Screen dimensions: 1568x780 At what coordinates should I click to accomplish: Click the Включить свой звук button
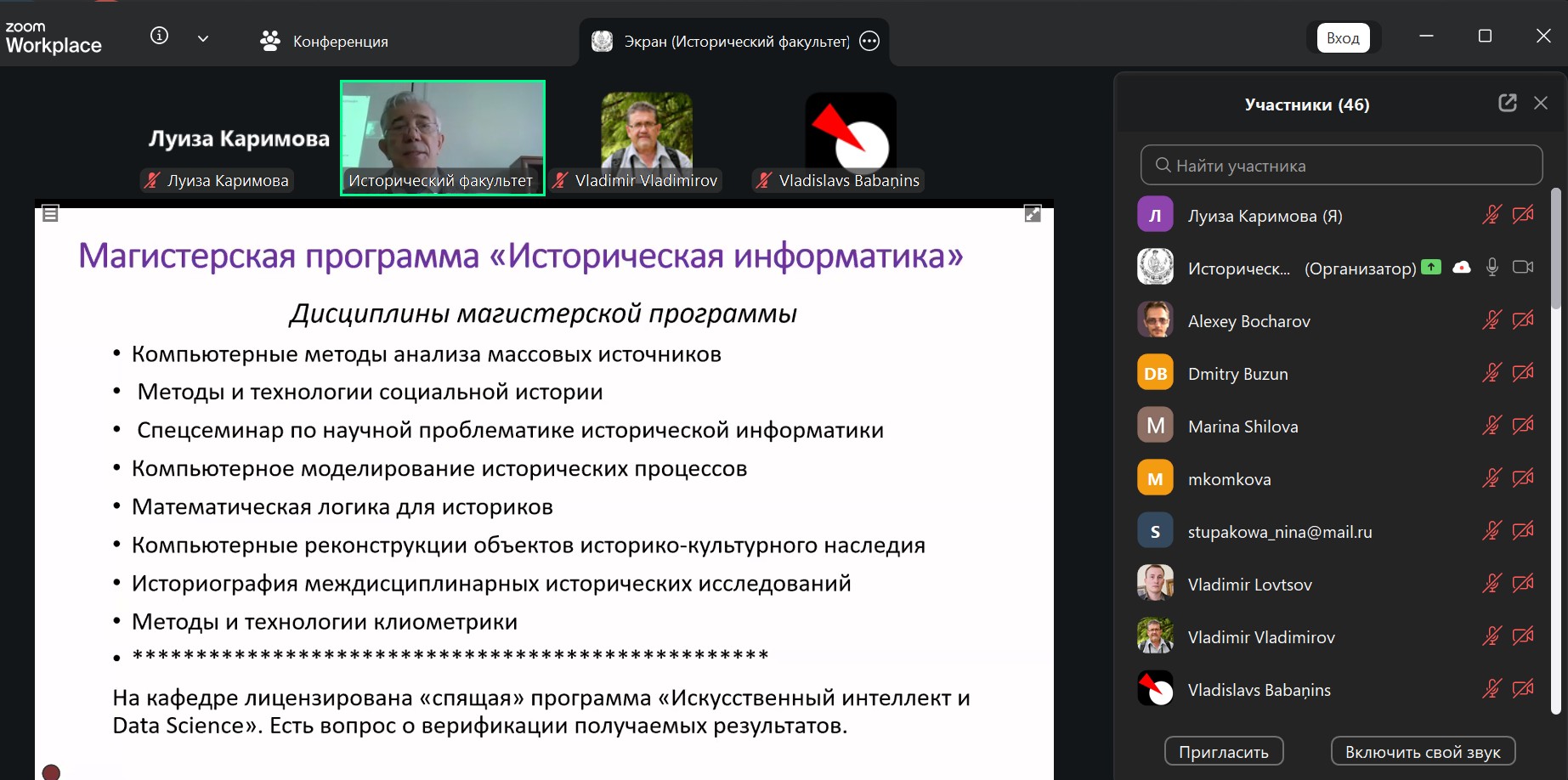(x=1421, y=751)
